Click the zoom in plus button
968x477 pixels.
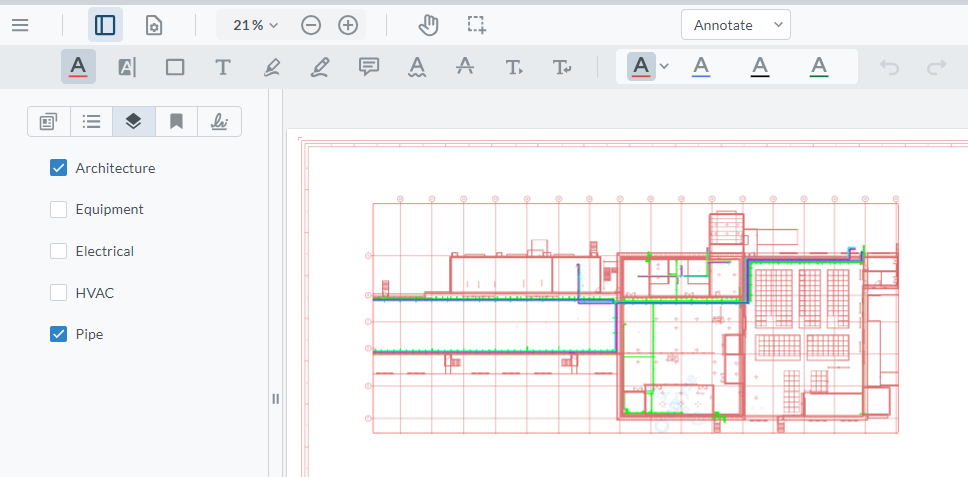[x=348, y=25]
